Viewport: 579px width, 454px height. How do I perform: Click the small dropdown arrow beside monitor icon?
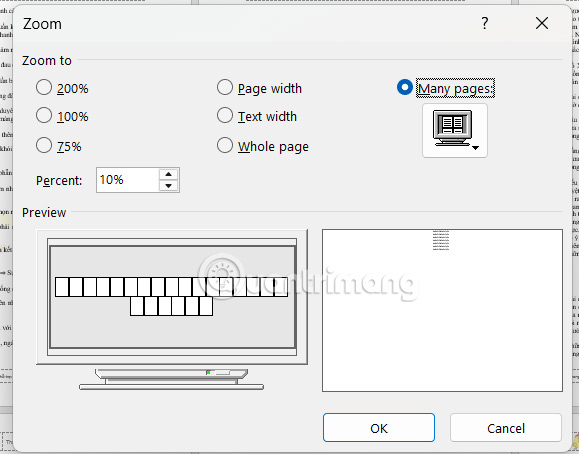click(476, 148)
